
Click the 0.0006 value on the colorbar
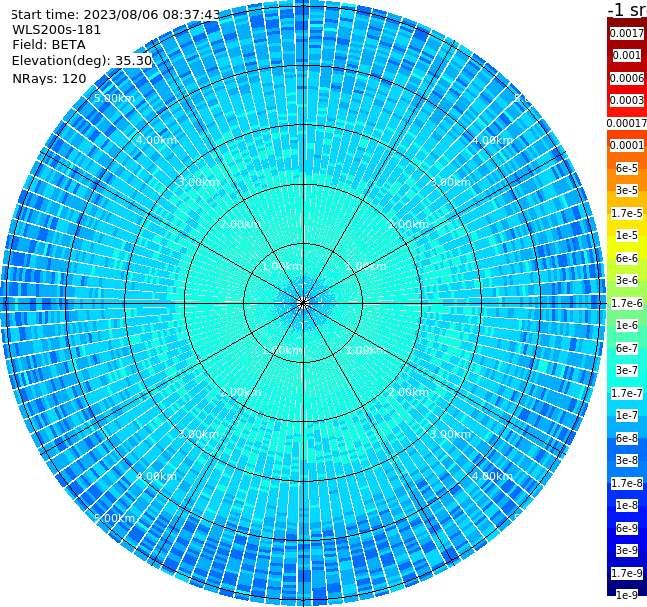click(x=627, y=78)
